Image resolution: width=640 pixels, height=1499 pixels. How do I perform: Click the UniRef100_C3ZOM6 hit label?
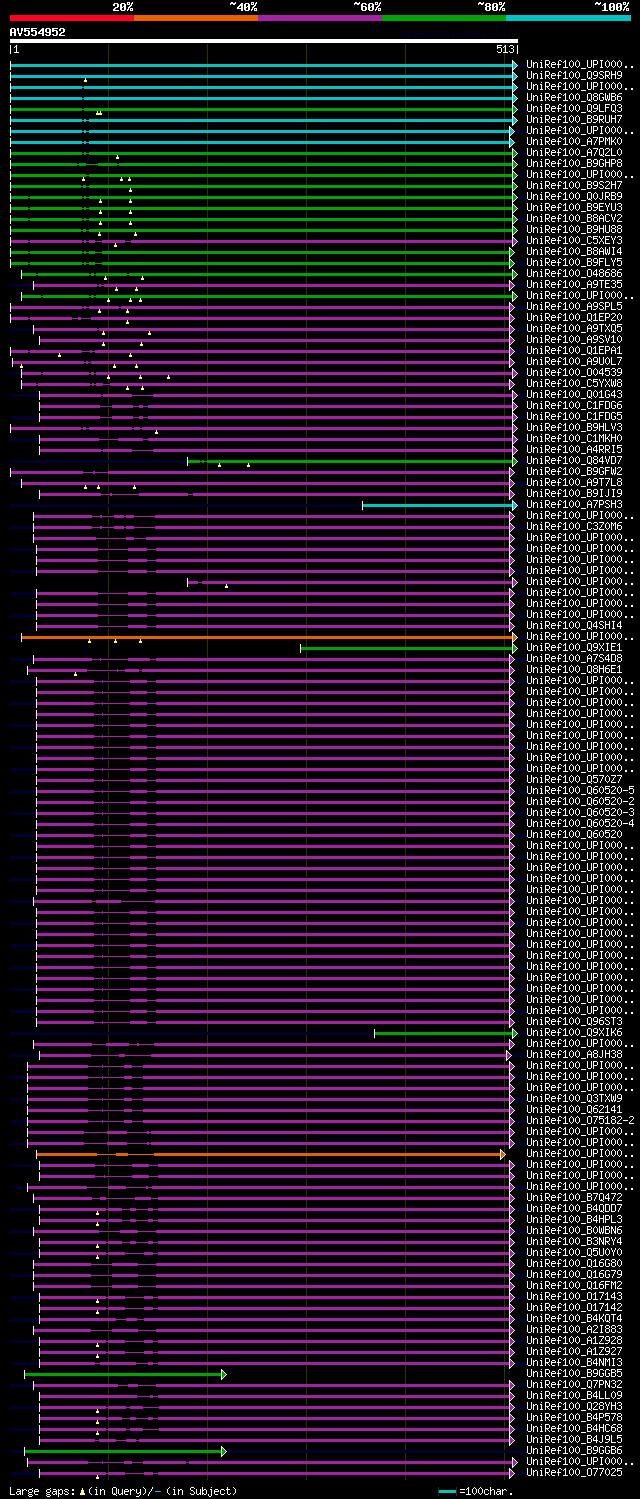tap(574, 526)
